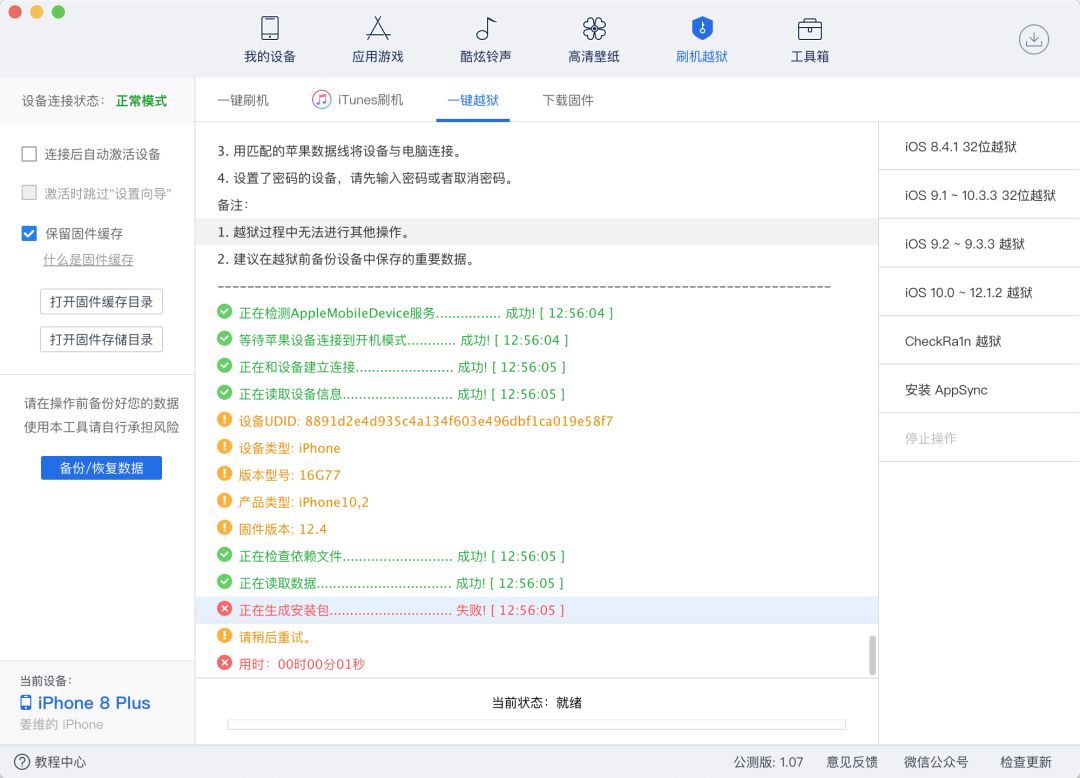Open 酷炫铃声 ringtone icon

[x=486, y=28]
